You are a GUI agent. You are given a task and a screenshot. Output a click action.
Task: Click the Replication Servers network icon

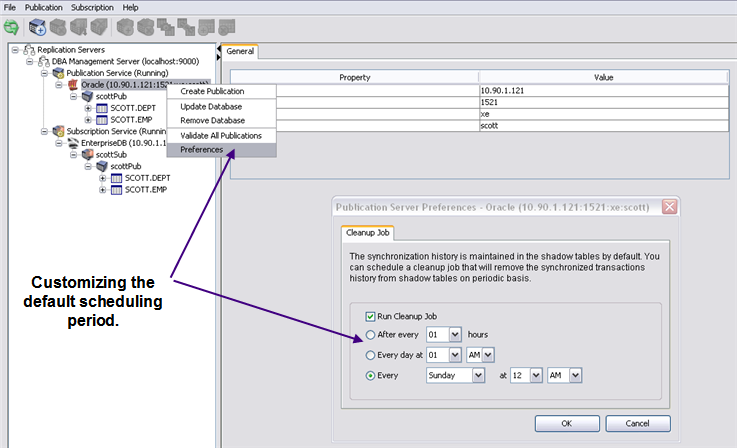(29, 49)
